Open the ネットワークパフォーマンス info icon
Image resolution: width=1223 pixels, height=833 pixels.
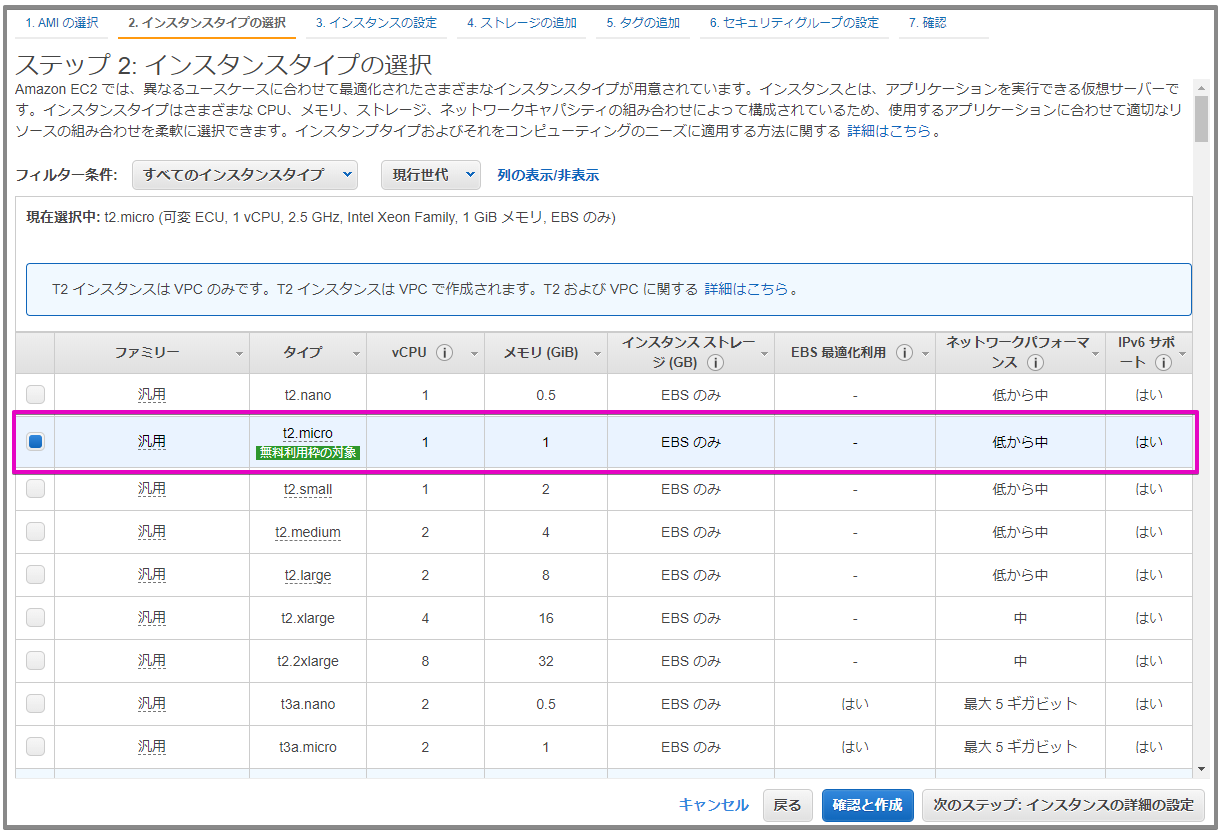pos(1035,363)
